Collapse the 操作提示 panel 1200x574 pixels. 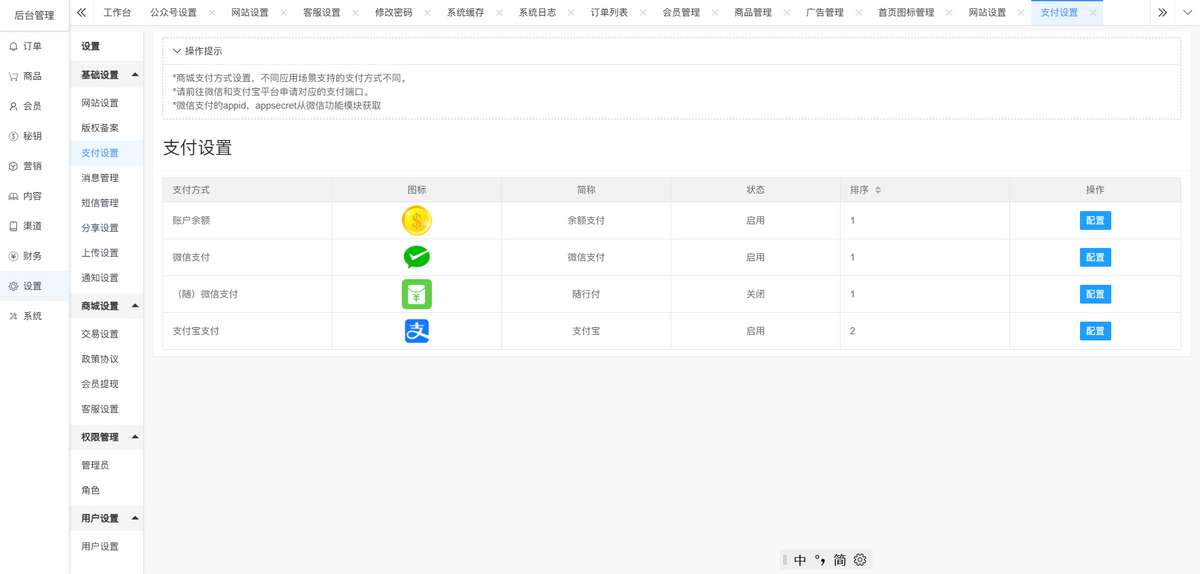(x=177, y=51)
